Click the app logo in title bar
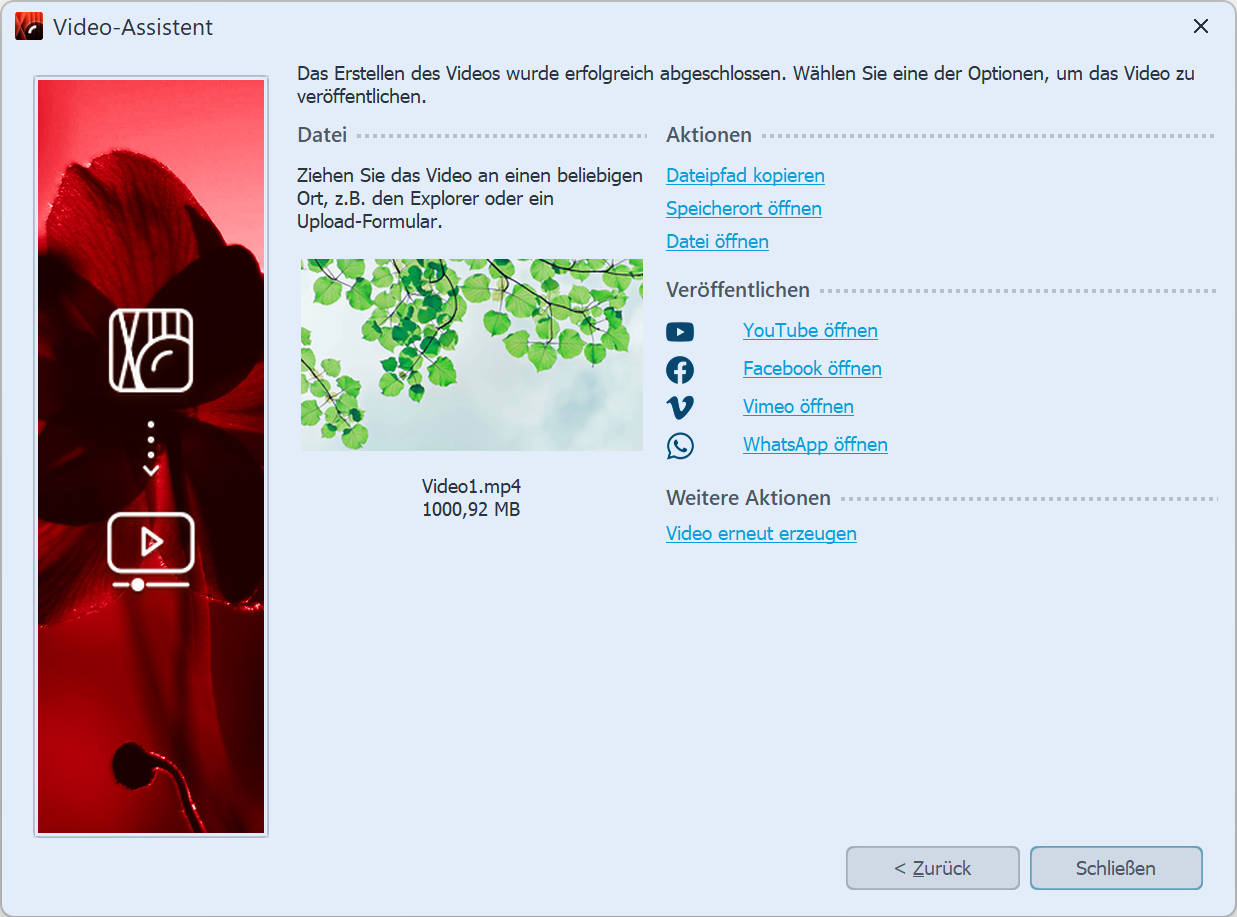The image size is (1237, 917). click(29, 27)
